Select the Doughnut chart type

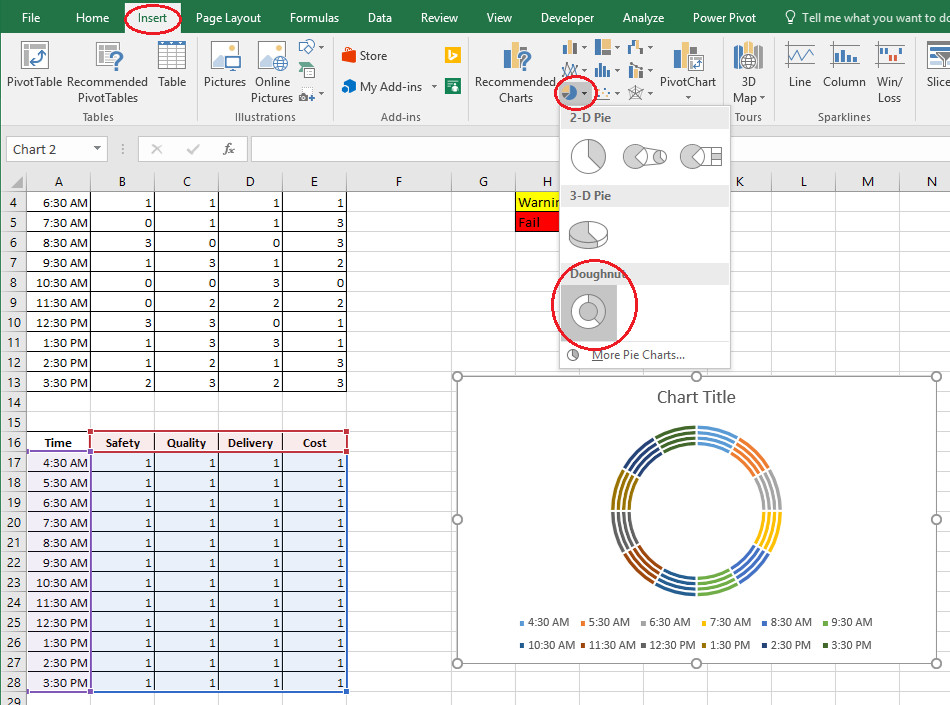(588, 312)
